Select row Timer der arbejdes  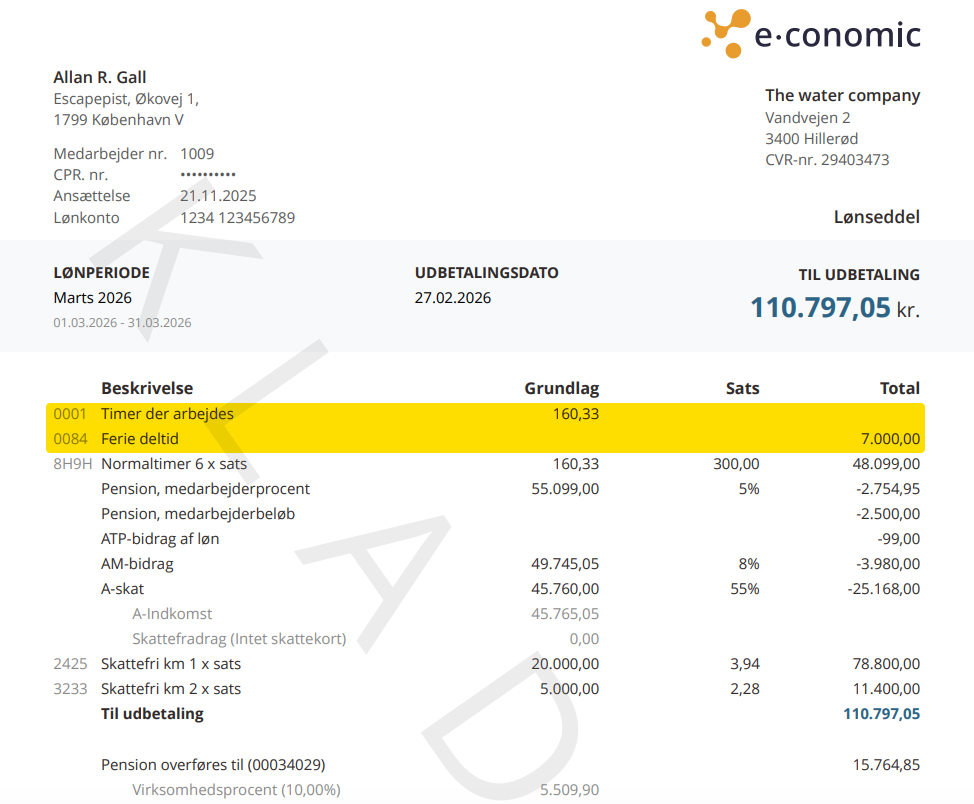click(485, 414)
